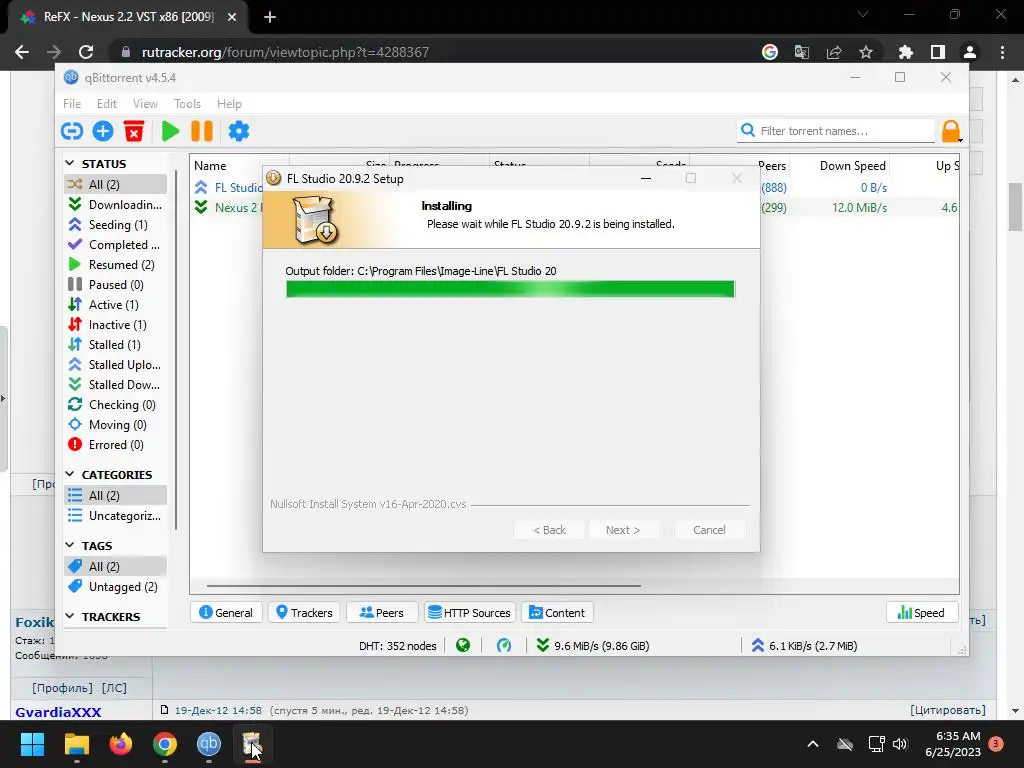Viewport: 1024px width, 768px height.
Task: Click the Chrome address bar URL
Action: pos(285,52)
